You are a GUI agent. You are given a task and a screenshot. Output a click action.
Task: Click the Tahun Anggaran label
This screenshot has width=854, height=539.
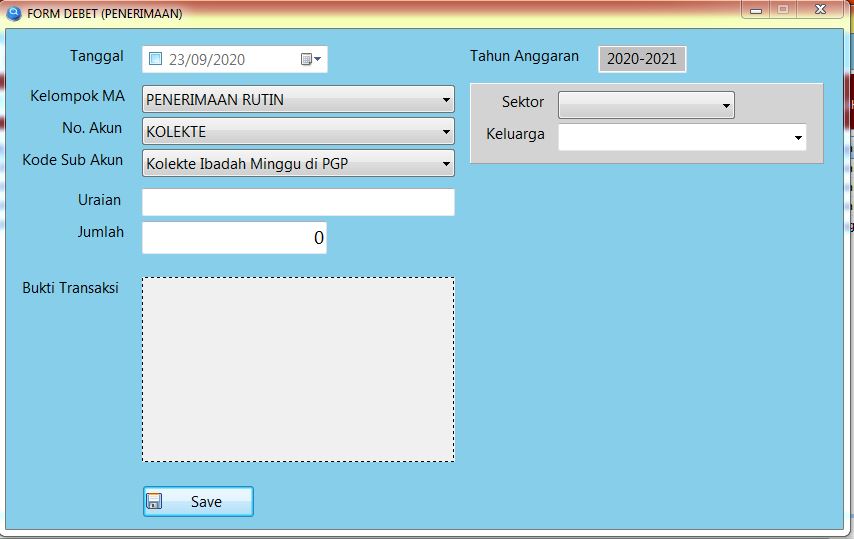point(524,56)
